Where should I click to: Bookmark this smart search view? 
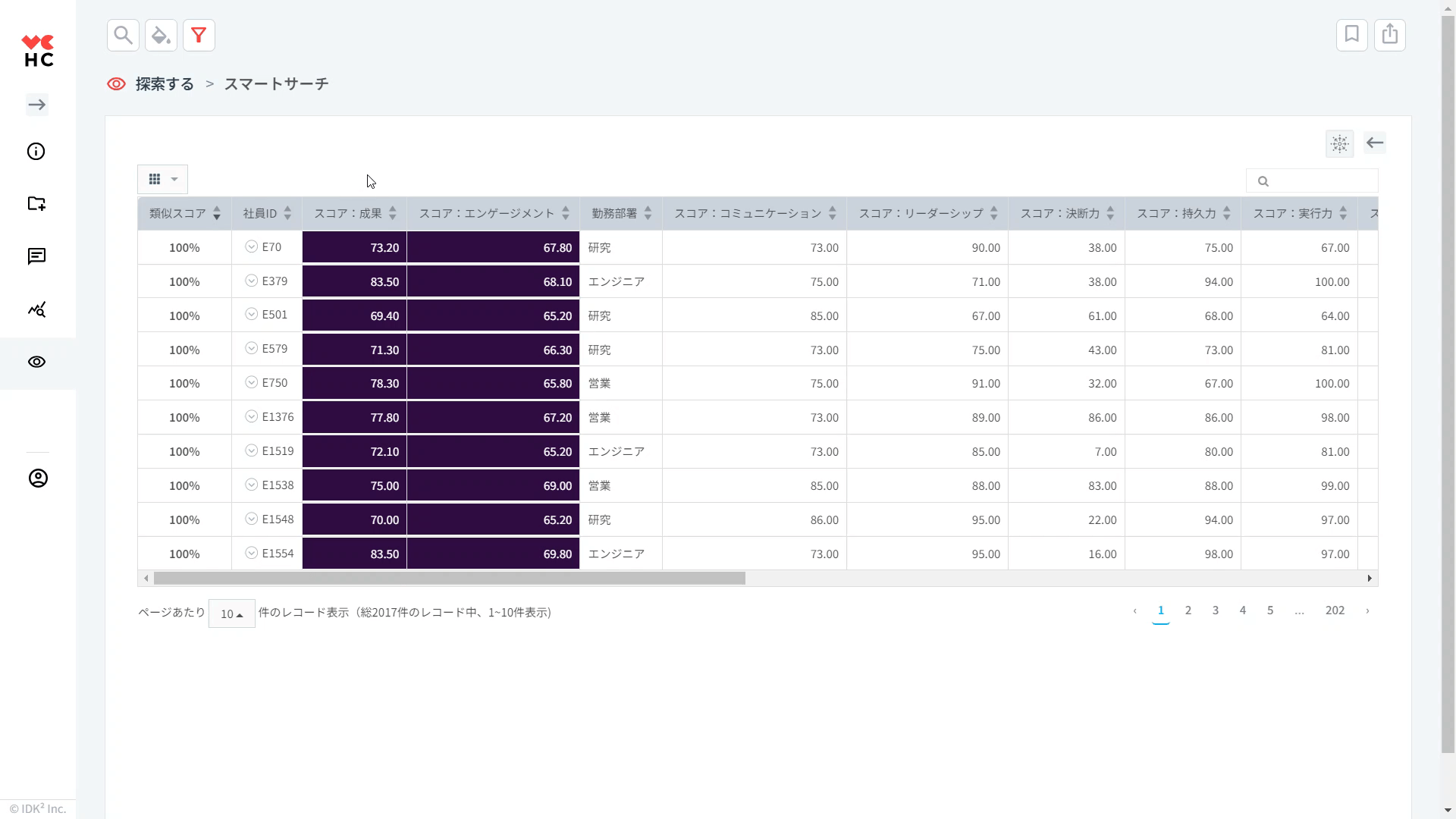pyautogui.click(x=1351, y=35)
